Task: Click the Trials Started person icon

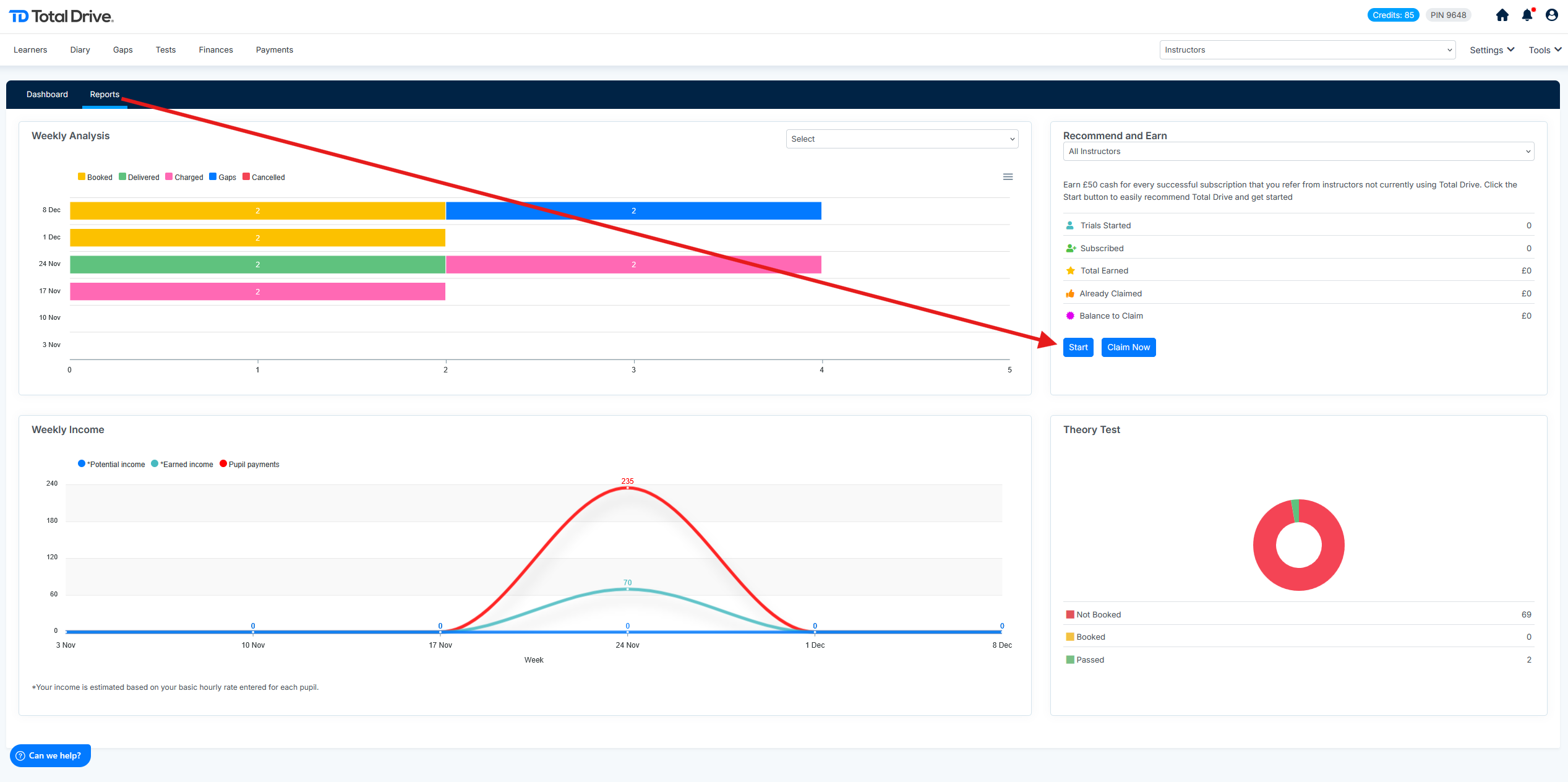Action: tap(1069, 226)
